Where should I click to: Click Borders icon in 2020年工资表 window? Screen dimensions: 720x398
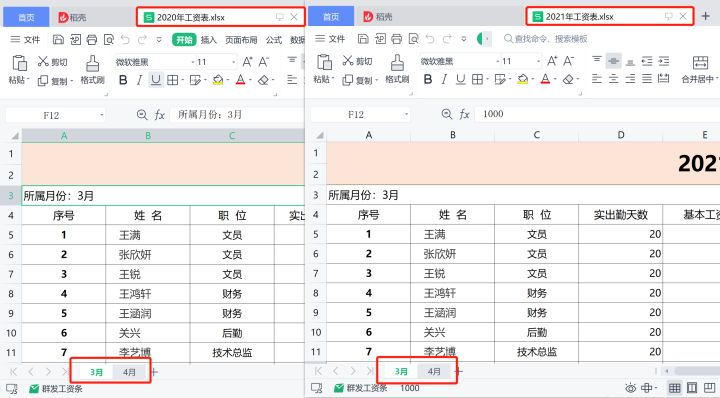click(173, 80)
